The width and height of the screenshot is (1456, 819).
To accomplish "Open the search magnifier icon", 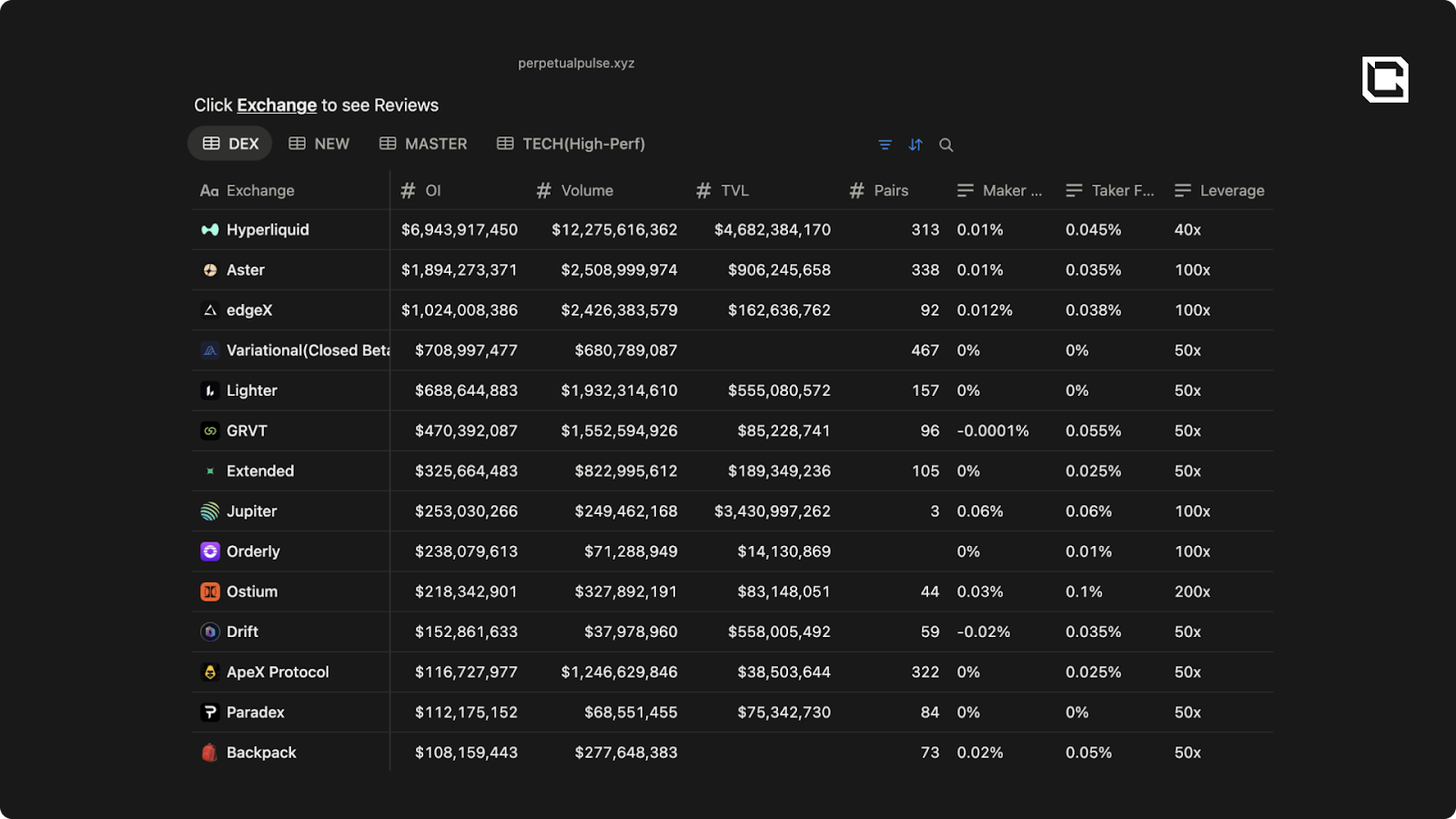I will (946, 145).
